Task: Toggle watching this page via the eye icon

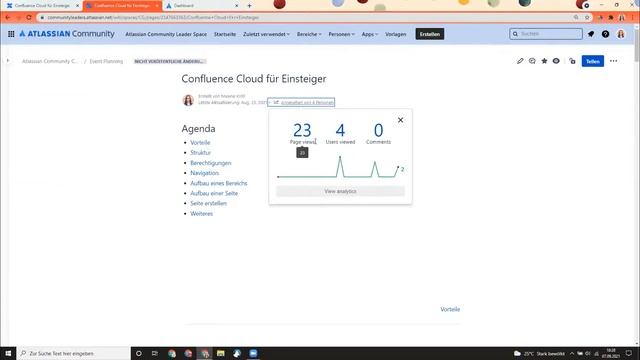Action: pyautogui.click(x=556, y=61)
